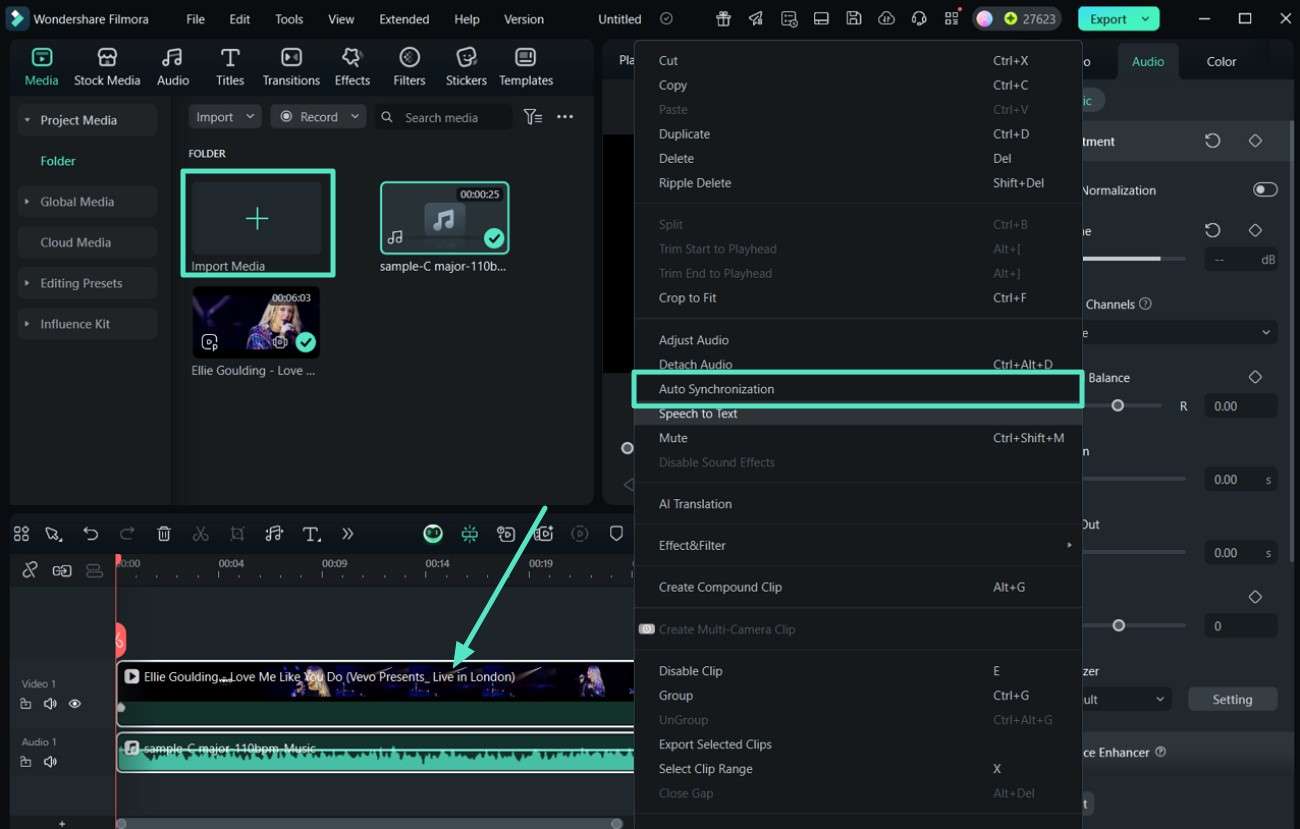
Task: Select the sample-C major audio thumbnail
Action: pyautogui.click(x=444, y=218)
